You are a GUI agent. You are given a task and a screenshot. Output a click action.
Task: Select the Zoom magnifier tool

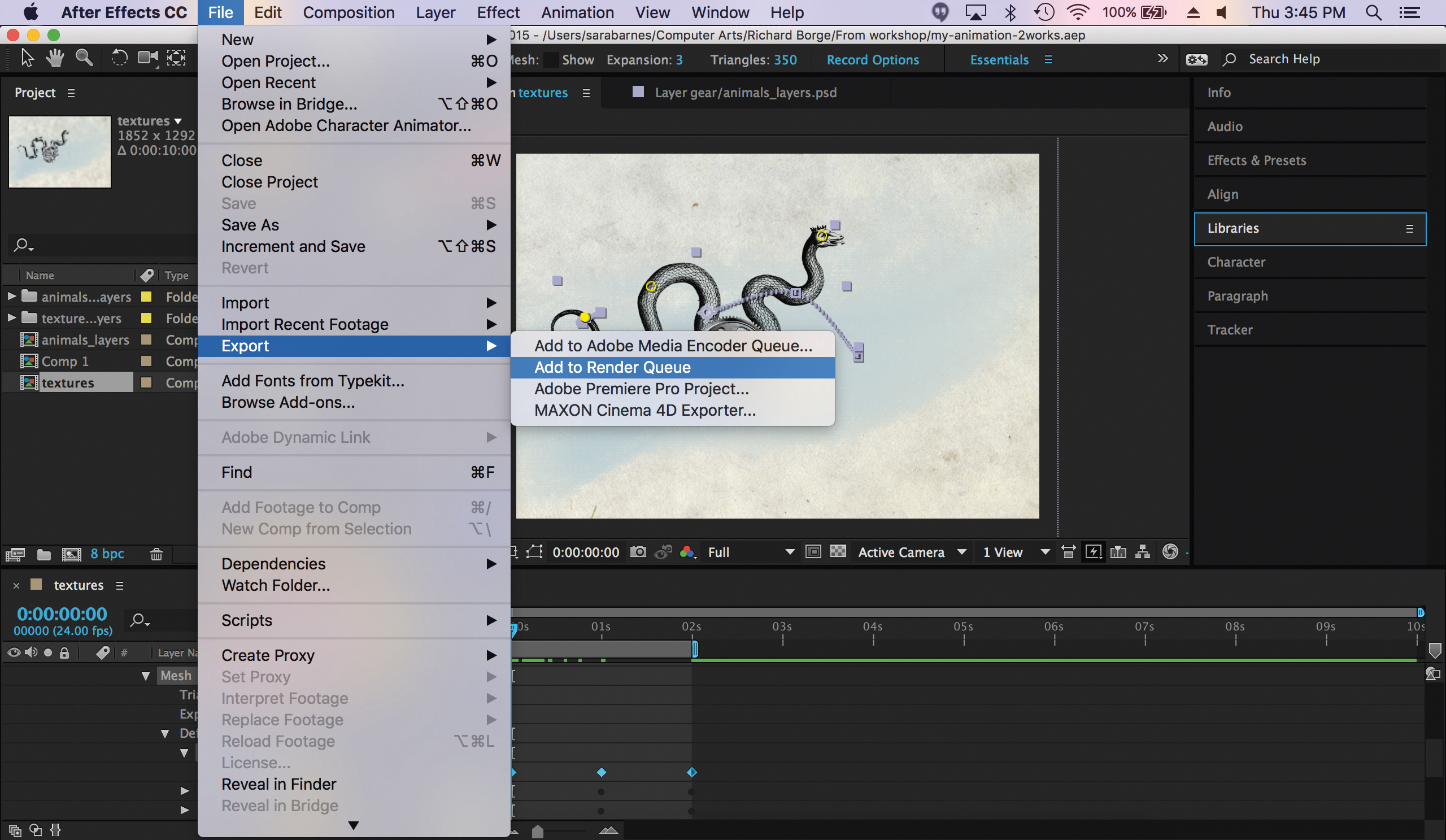pos(84,58)
